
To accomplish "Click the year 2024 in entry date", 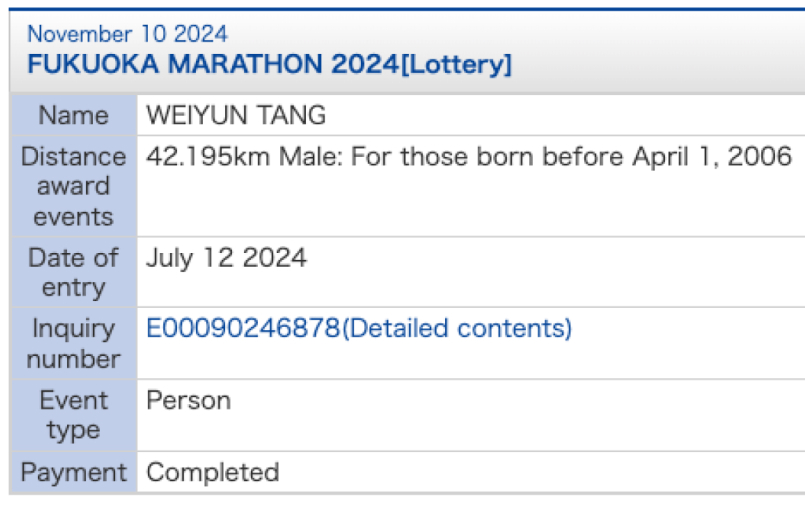I will click(274, 258).
